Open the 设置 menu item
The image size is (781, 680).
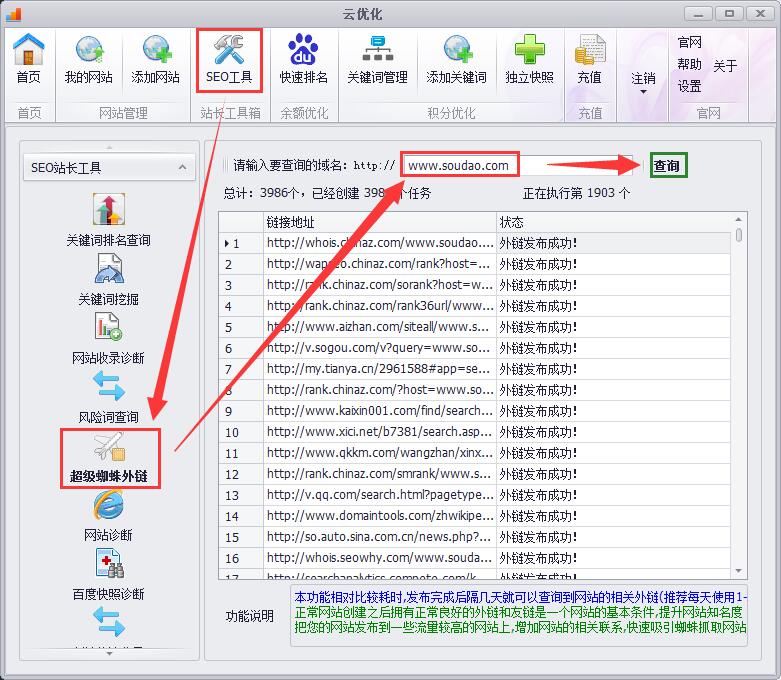pos(689,87)
